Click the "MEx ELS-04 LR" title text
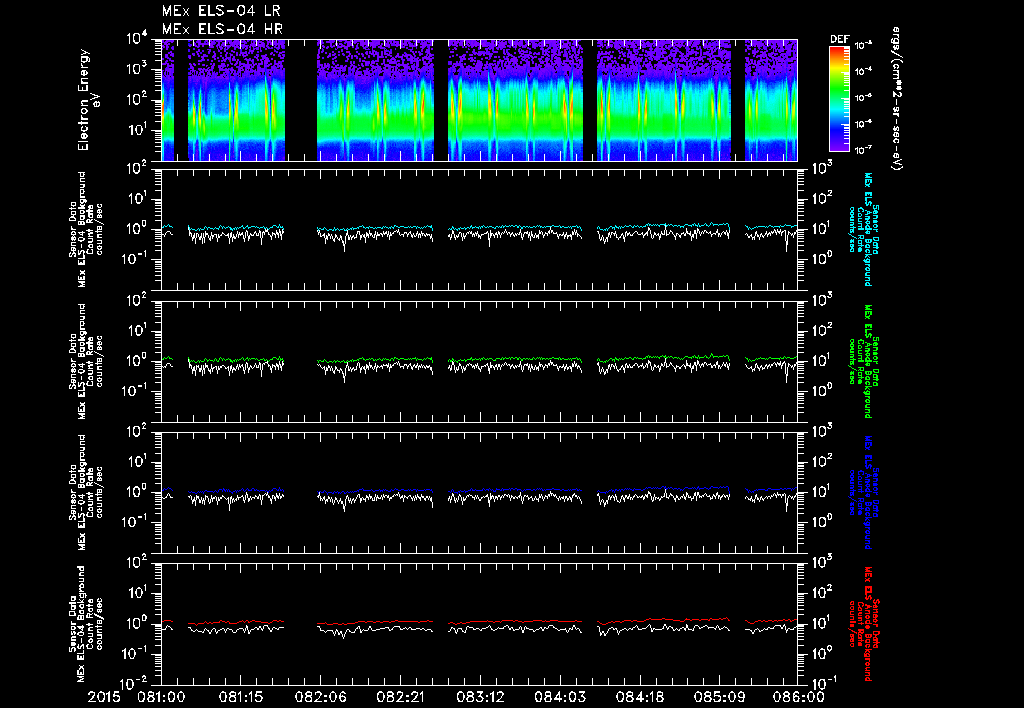The width and height of the screenshot is (1024, 708). click(x=221, y=11)
